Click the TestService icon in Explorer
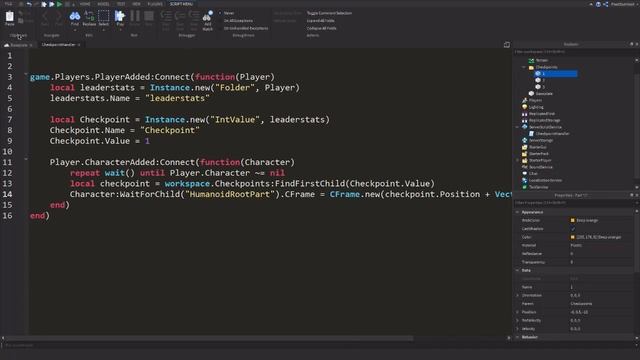Screen dimensions: 640x360 (524, 187)
